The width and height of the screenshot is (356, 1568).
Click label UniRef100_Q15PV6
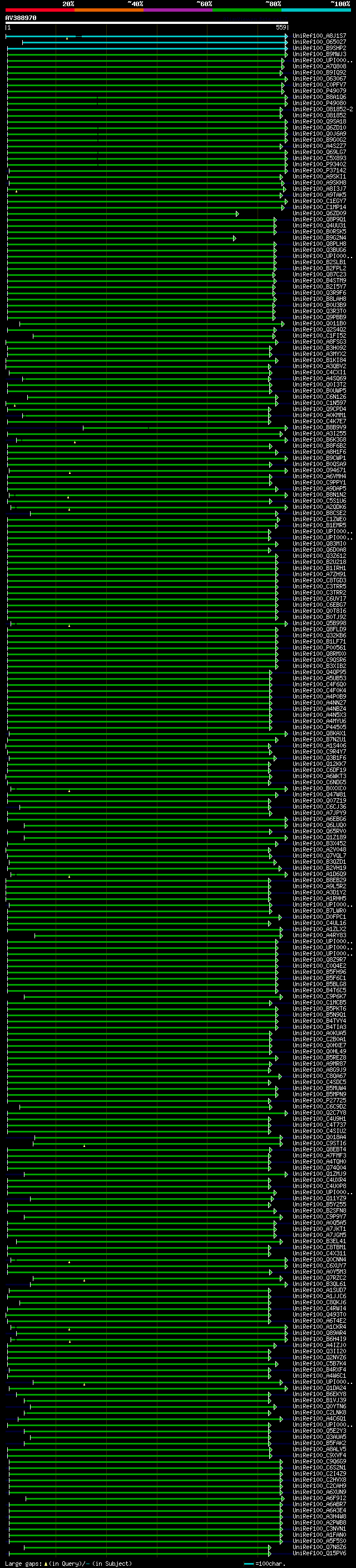coord(319,1554)
